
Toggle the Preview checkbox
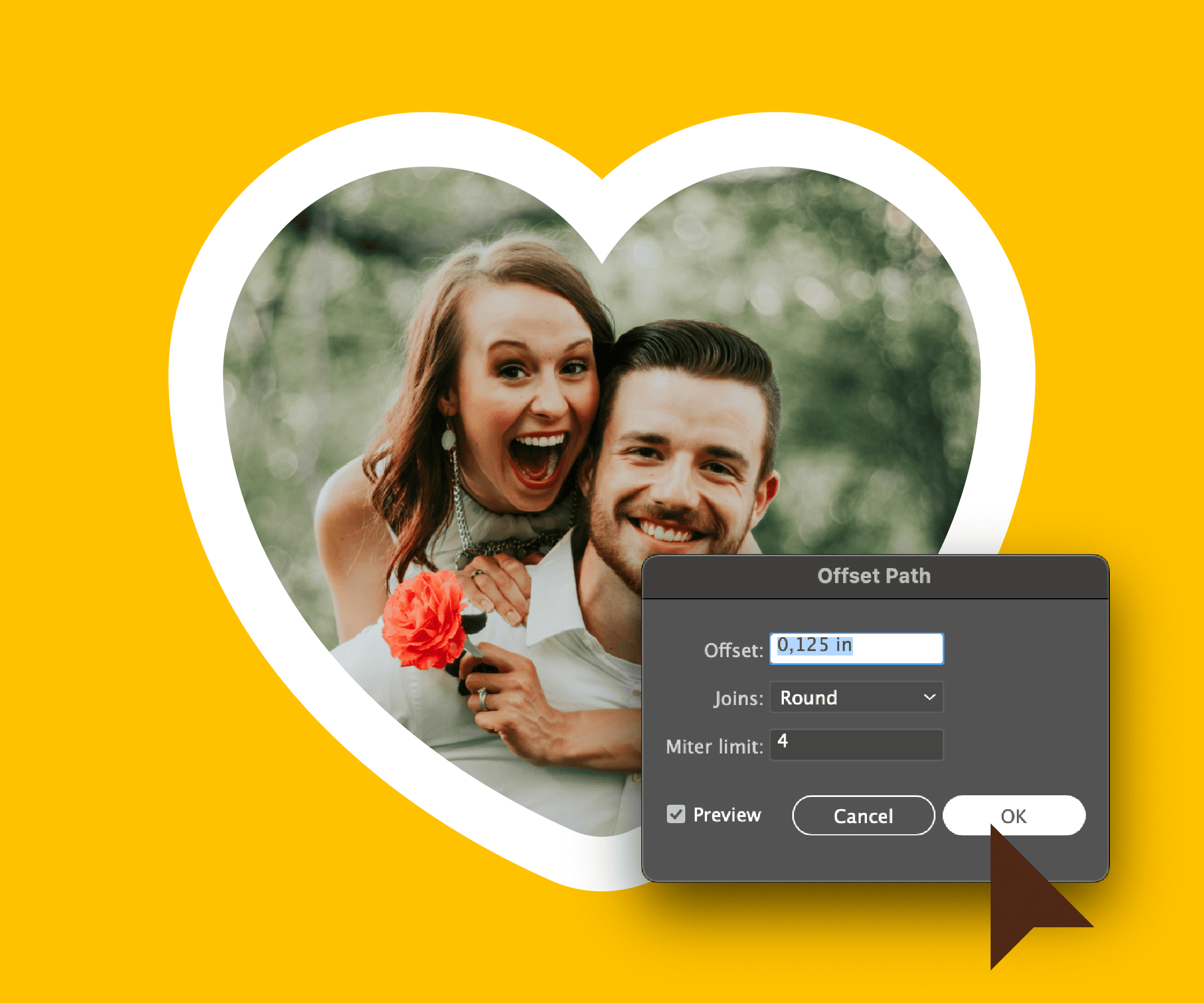click(x=676, y=814)
